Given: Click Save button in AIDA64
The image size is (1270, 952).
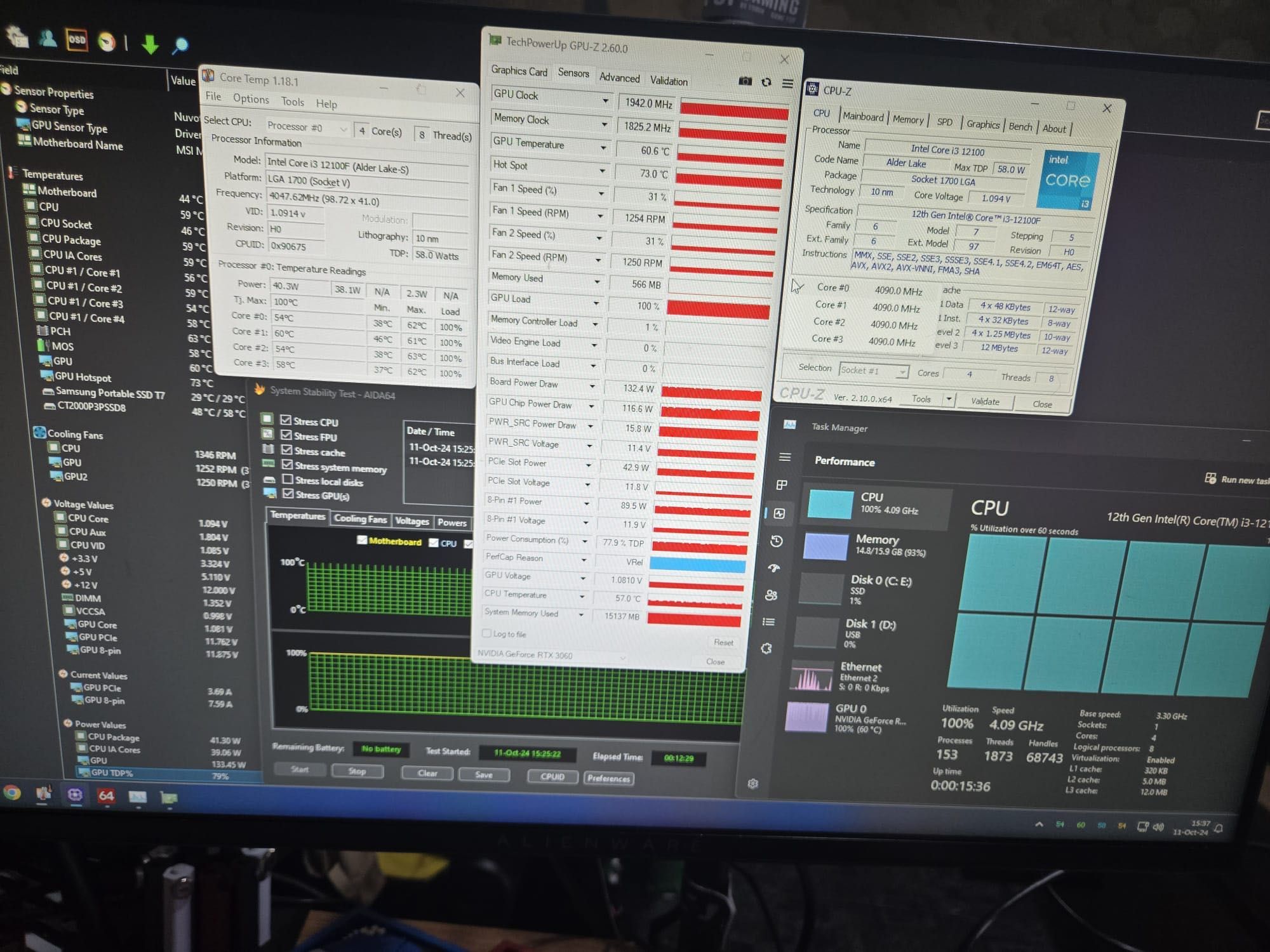Looking at the screenshot, I should click(x=484, y=775).
